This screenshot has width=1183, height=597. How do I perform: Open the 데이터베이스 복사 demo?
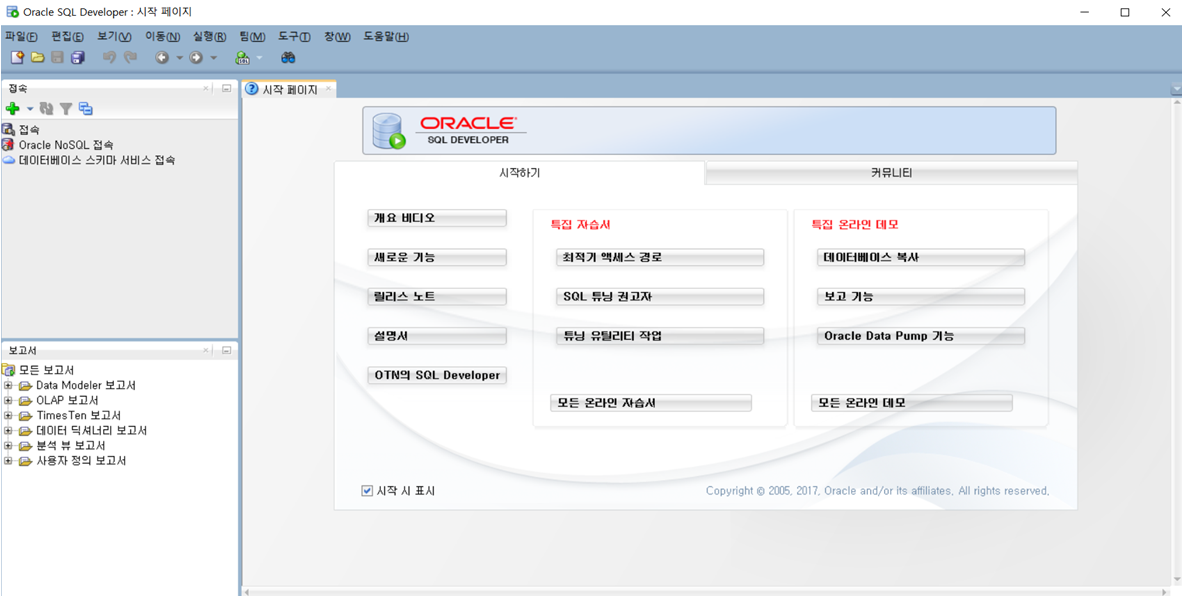[920, 257]
